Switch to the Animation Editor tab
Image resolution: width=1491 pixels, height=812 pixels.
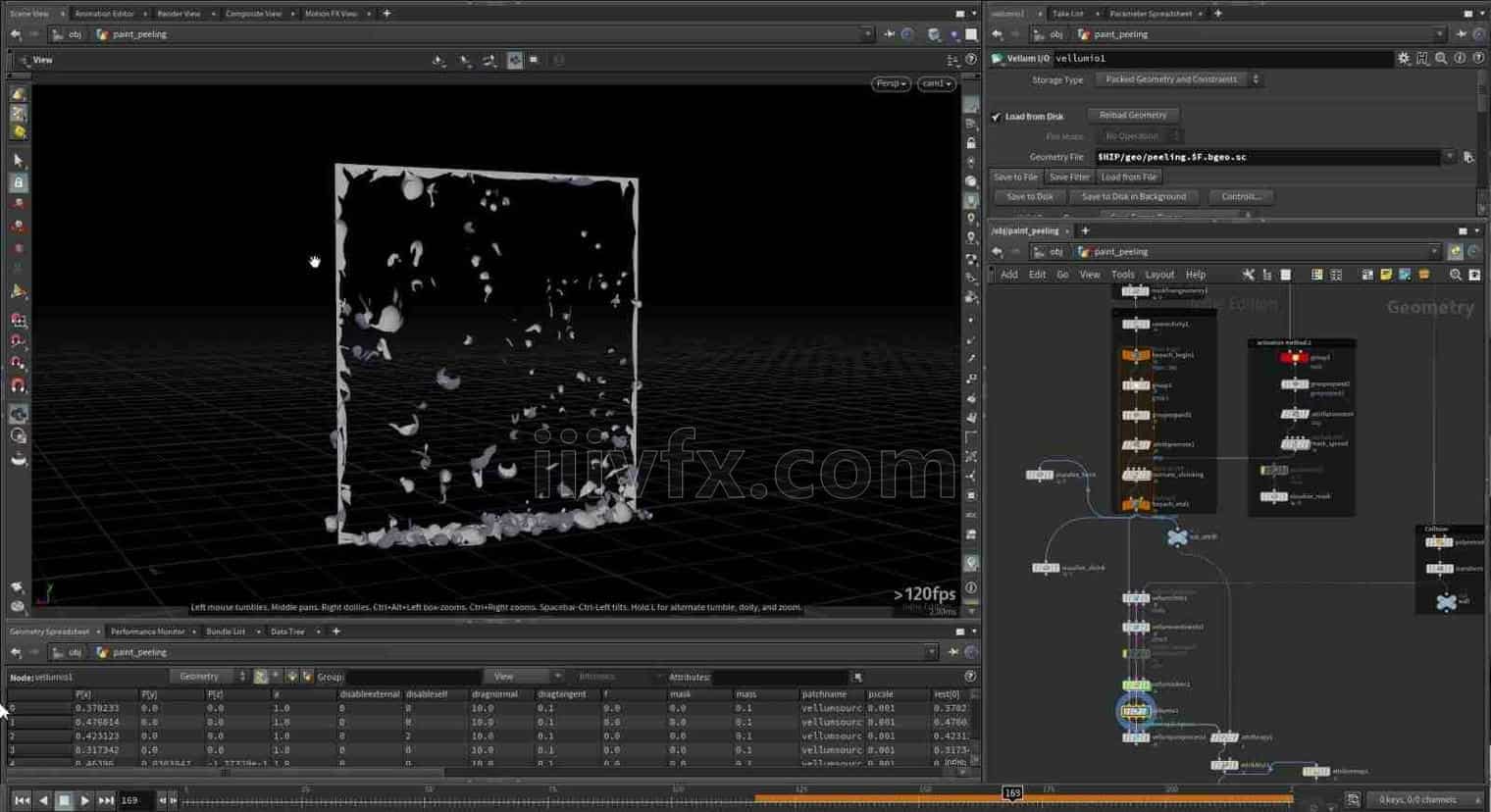coord(104,14)
